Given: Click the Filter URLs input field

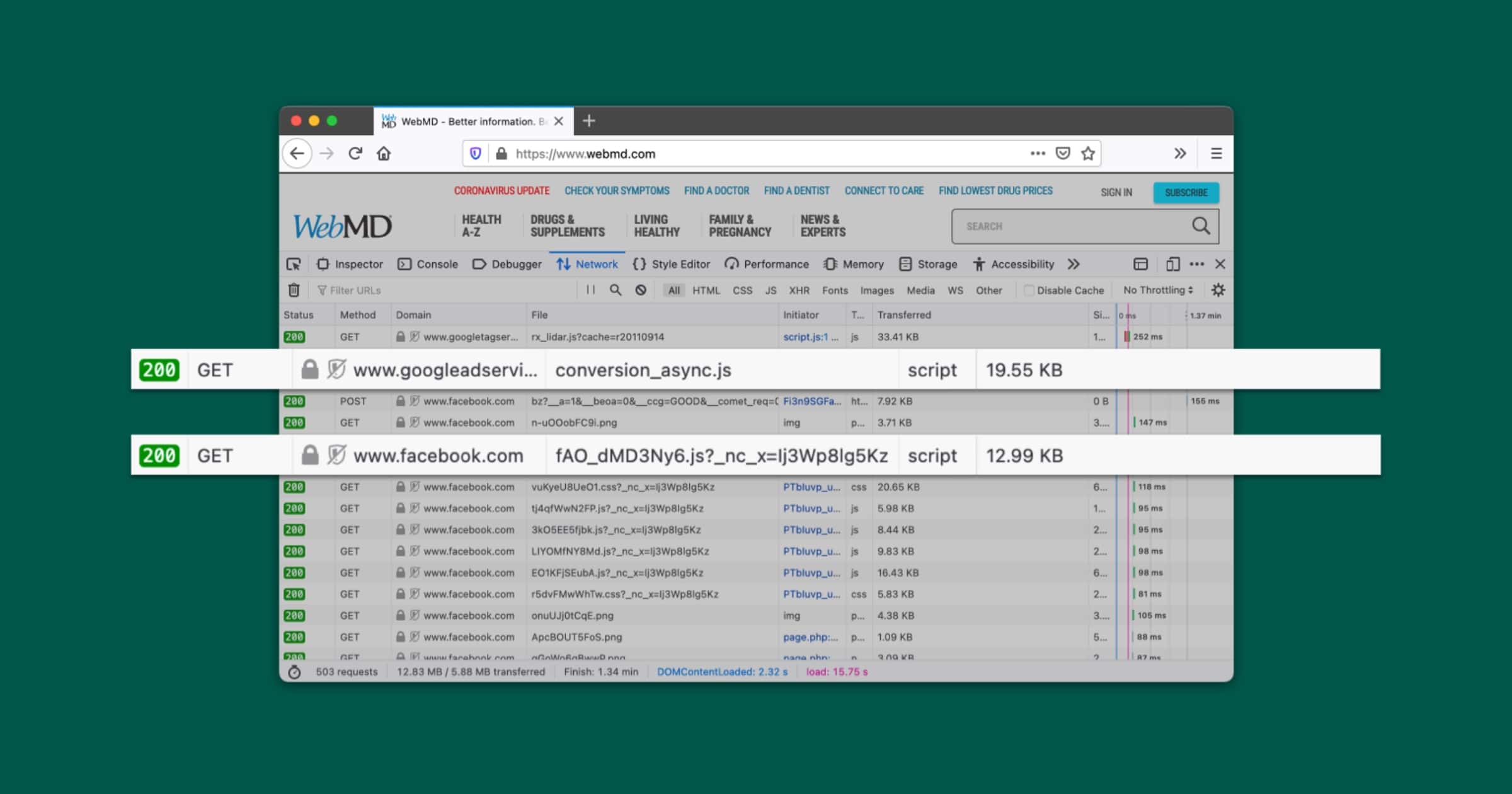Looking at the screenshot, I should (441, 291).
